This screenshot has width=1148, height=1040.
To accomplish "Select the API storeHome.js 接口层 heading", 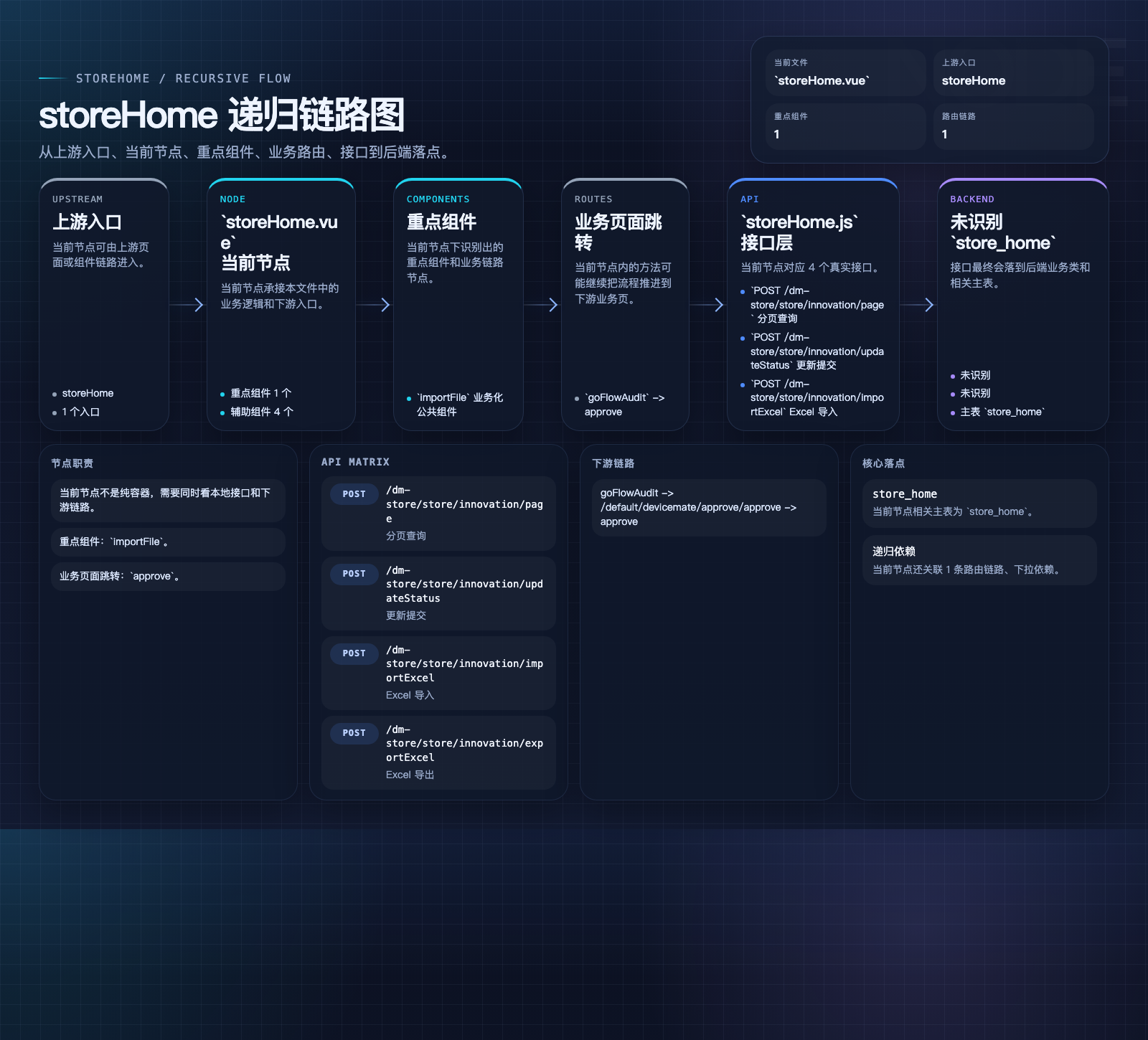I will tap(799, 232).
